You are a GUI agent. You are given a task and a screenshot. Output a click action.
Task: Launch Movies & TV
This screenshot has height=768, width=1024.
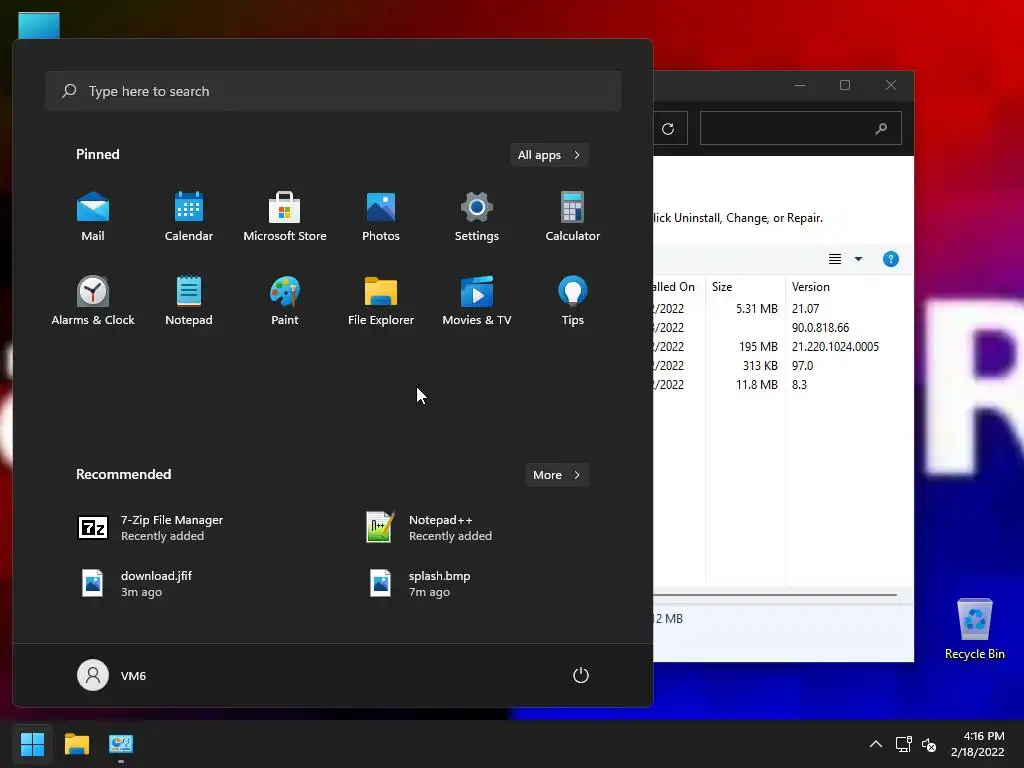(477, 300)
